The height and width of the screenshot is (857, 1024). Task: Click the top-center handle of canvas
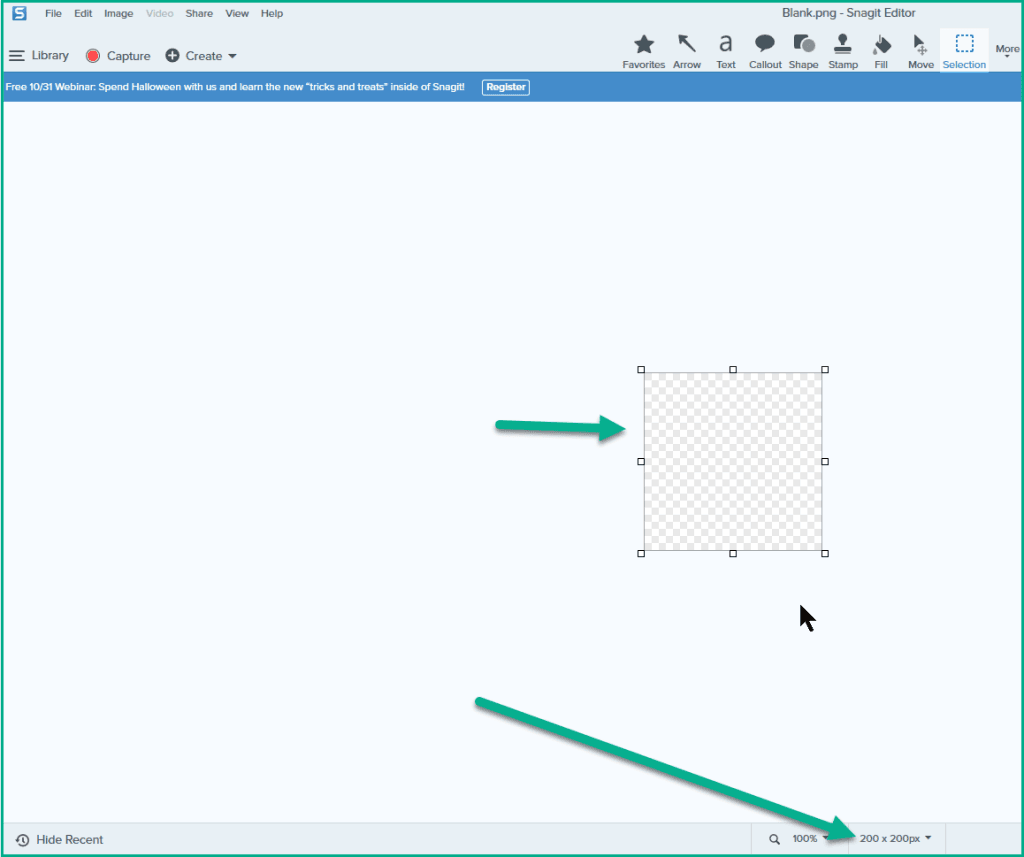click(x=733, y=370)
